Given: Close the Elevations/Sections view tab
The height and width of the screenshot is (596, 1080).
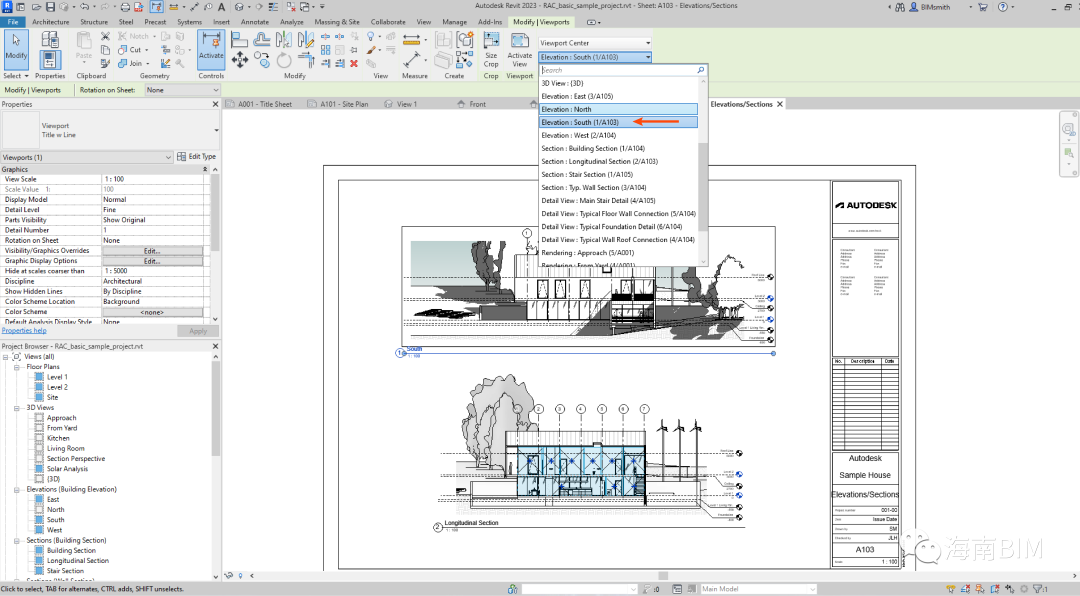Looking at the screenshot, I should click(780, 104).
